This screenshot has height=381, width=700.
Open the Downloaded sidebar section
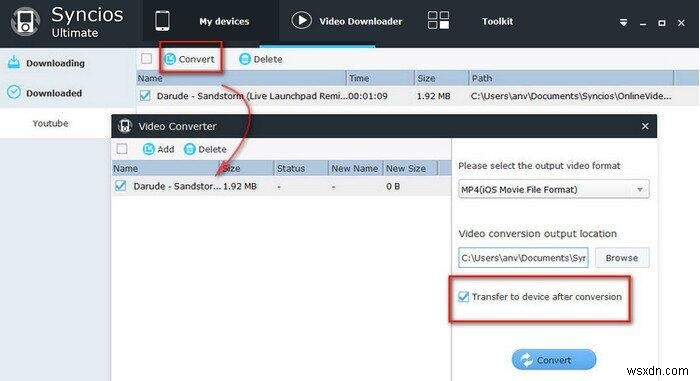coord(54,93)
